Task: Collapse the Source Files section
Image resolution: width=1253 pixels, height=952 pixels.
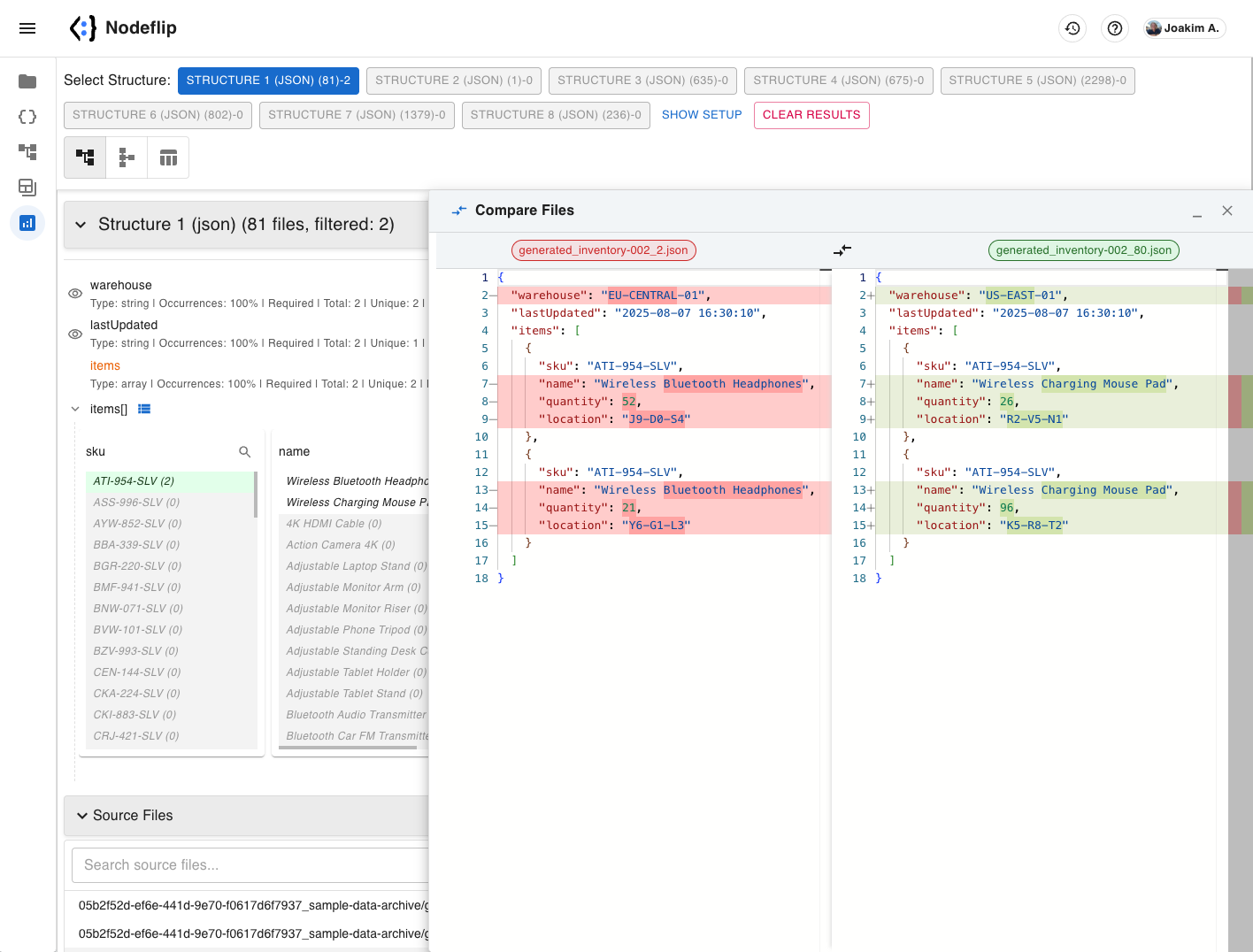Action: click(81, 815)
